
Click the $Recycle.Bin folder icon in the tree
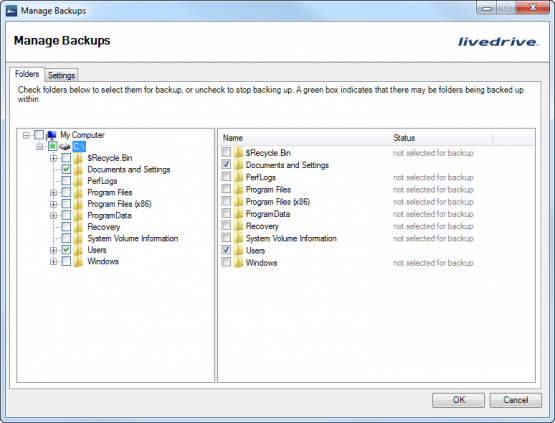click(x=78, y=158)
